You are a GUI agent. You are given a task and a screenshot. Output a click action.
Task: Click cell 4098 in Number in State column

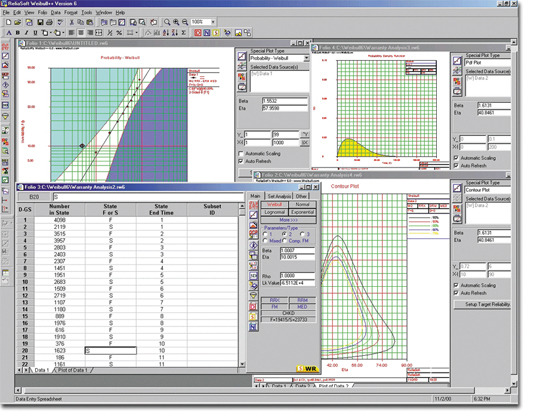(x=60, y=220)
